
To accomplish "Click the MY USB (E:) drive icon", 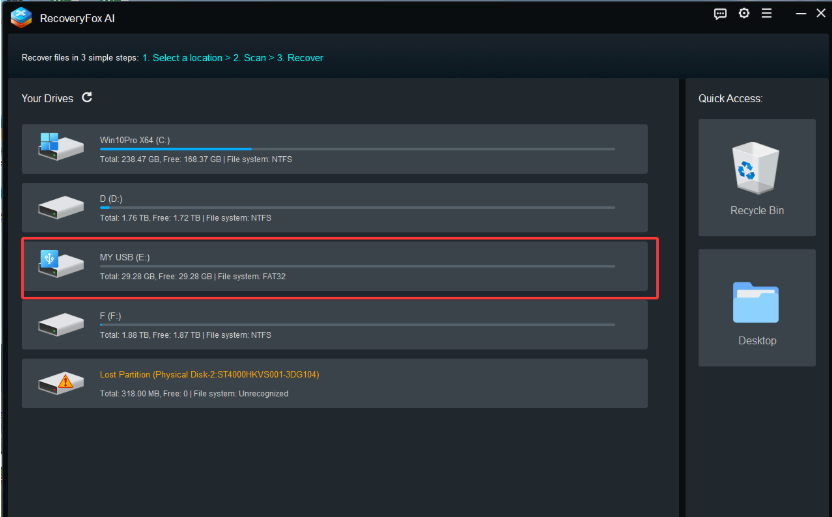I will click(60, 264).
